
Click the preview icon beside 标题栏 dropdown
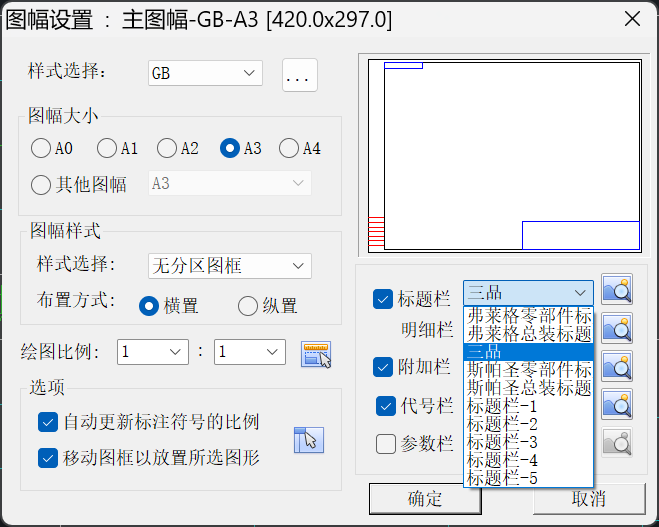click(x=617, y=290)
